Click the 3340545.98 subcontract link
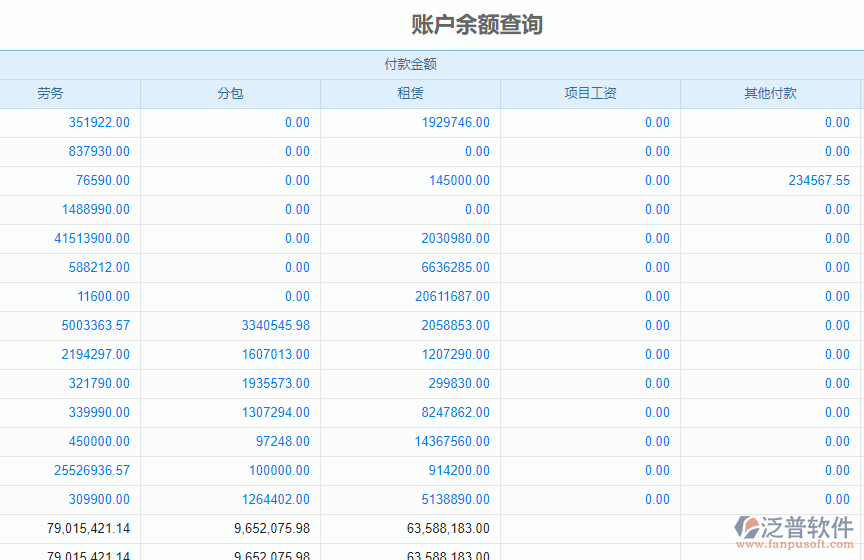Viewport: 864px width, 560px height. (x=275, y=326)
